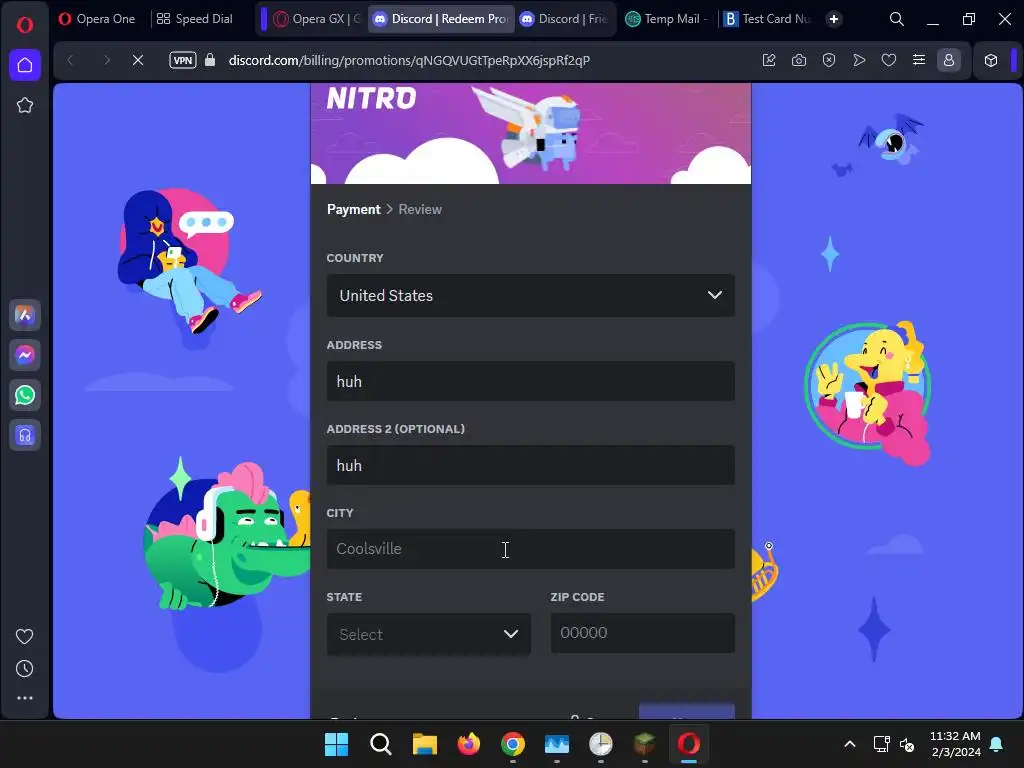Launch Firefox from the taskbar

(468, 744)
